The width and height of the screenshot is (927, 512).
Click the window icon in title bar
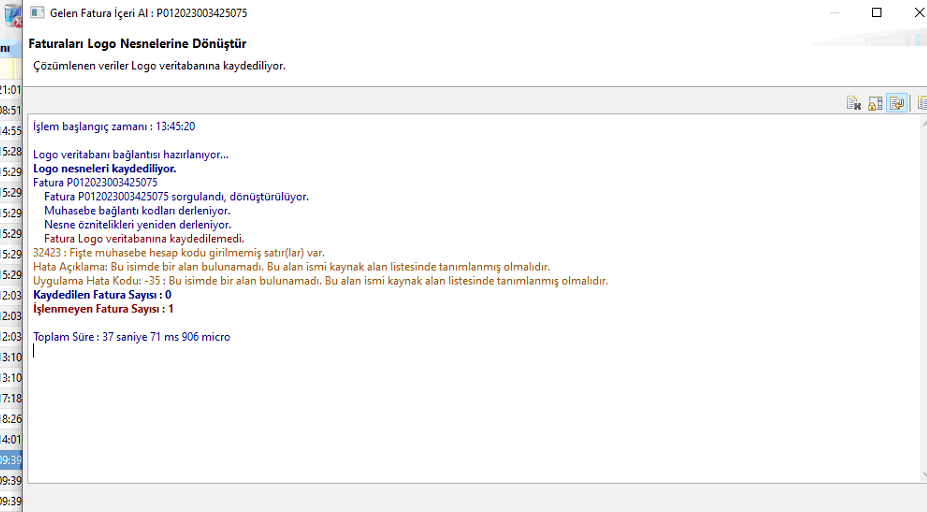click(36, 13)
